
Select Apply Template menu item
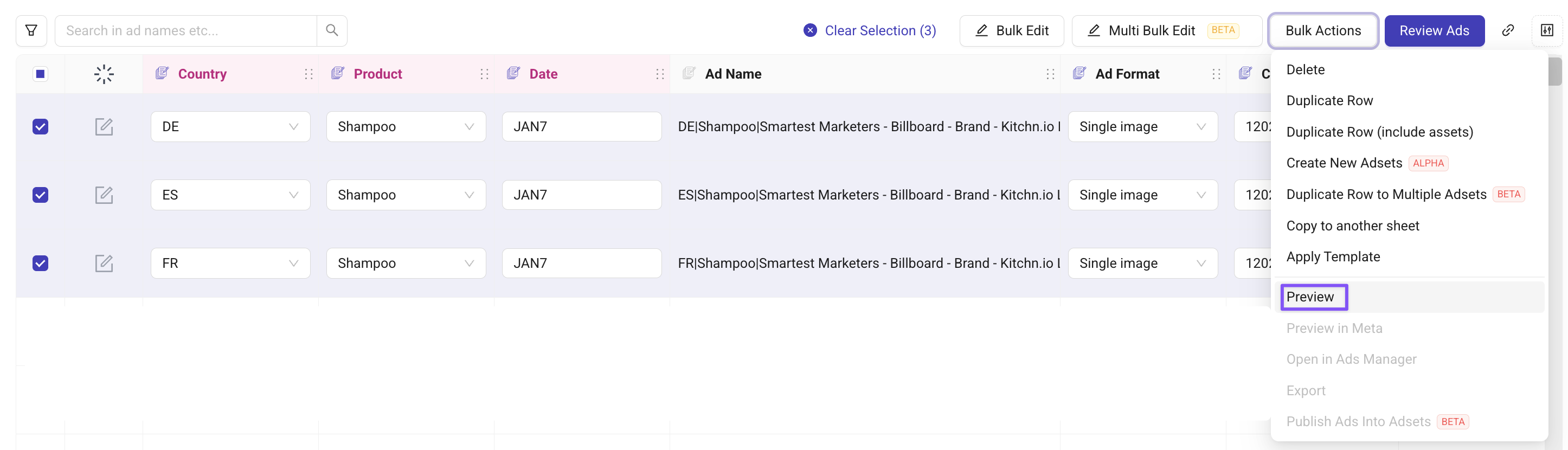tap(1409, 257)
